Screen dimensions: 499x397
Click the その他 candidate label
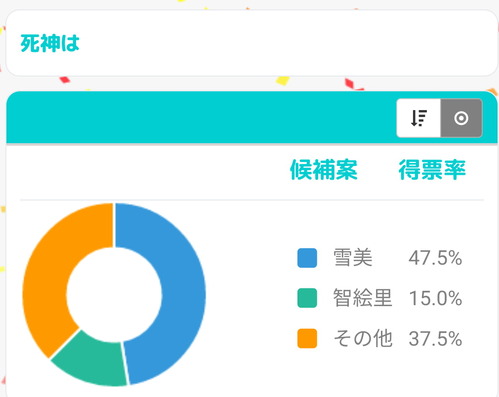[363, 338]
